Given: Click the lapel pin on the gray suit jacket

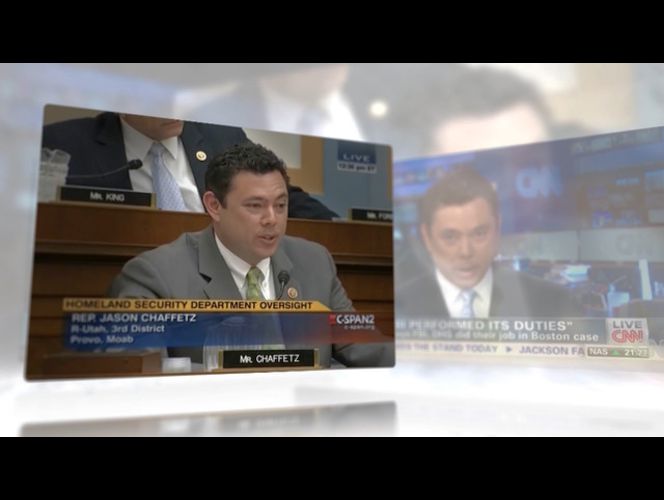Looking at the screenshot, I should [x=292, y=292].
